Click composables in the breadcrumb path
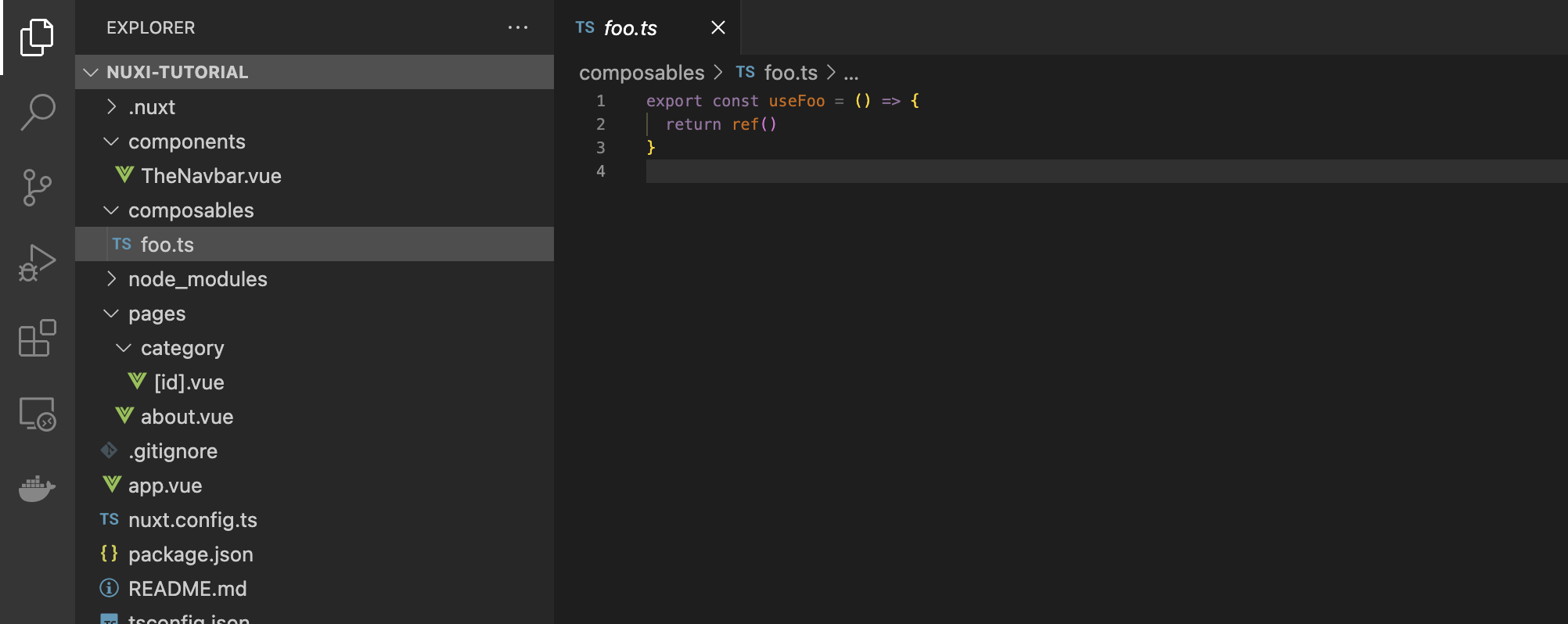This screenshot has height=624, width=1568. click(642, 73)
